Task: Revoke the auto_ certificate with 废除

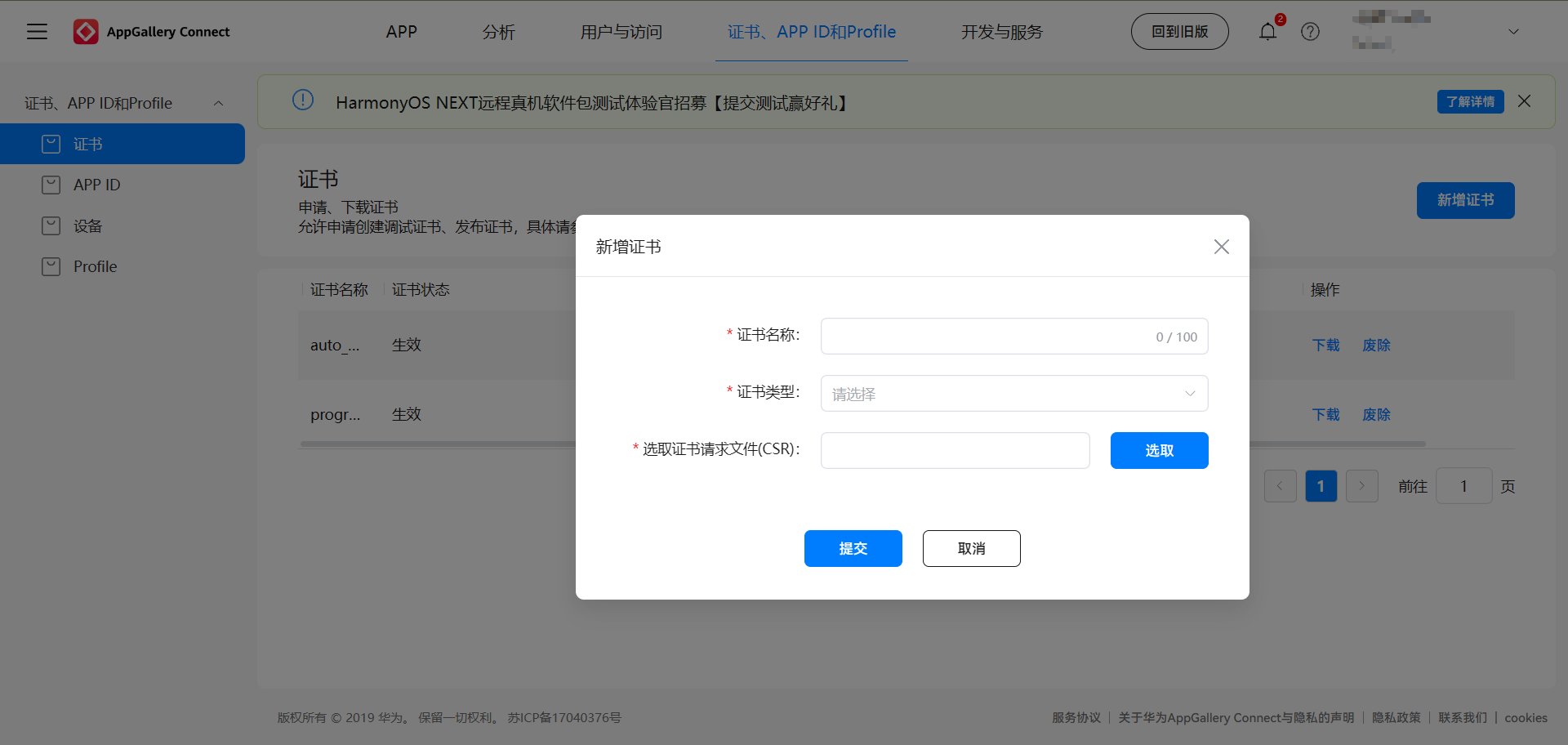Action: [1376, 346]
